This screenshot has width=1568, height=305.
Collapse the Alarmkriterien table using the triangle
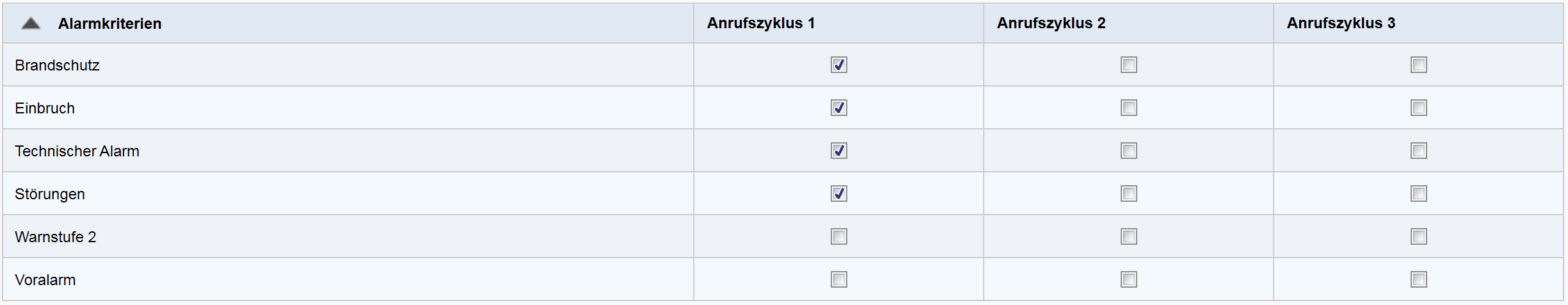tap(31, 24)
